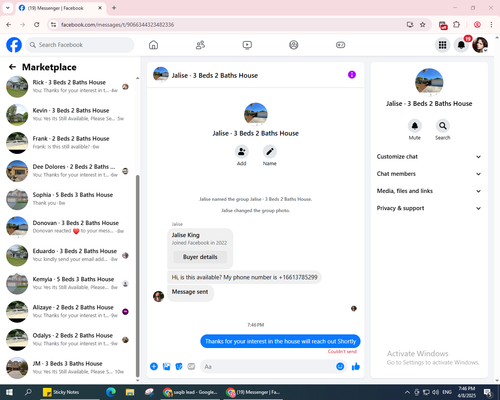
Task: Attach a file with photo icon
Action: tap(166, 367)
